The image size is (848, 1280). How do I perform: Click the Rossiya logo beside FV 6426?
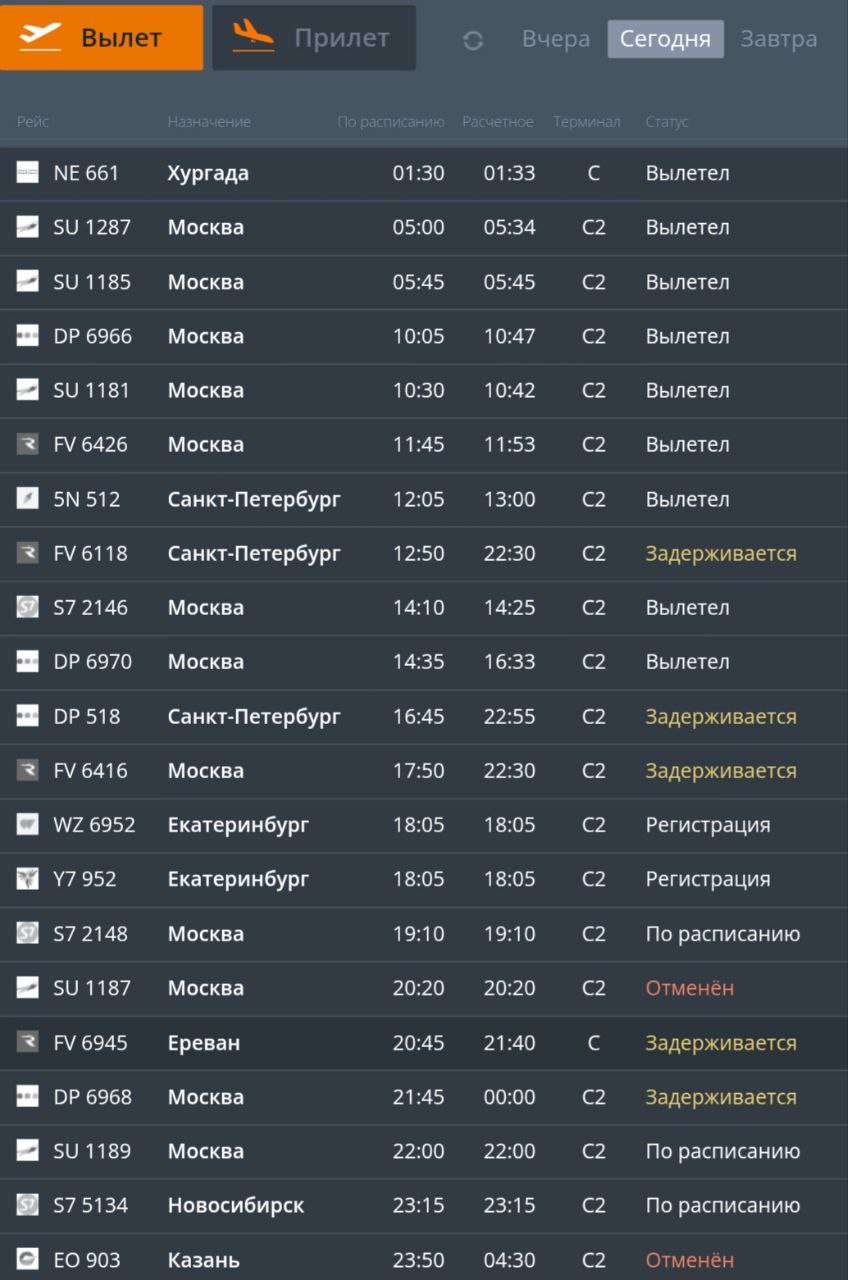point(27,444)
